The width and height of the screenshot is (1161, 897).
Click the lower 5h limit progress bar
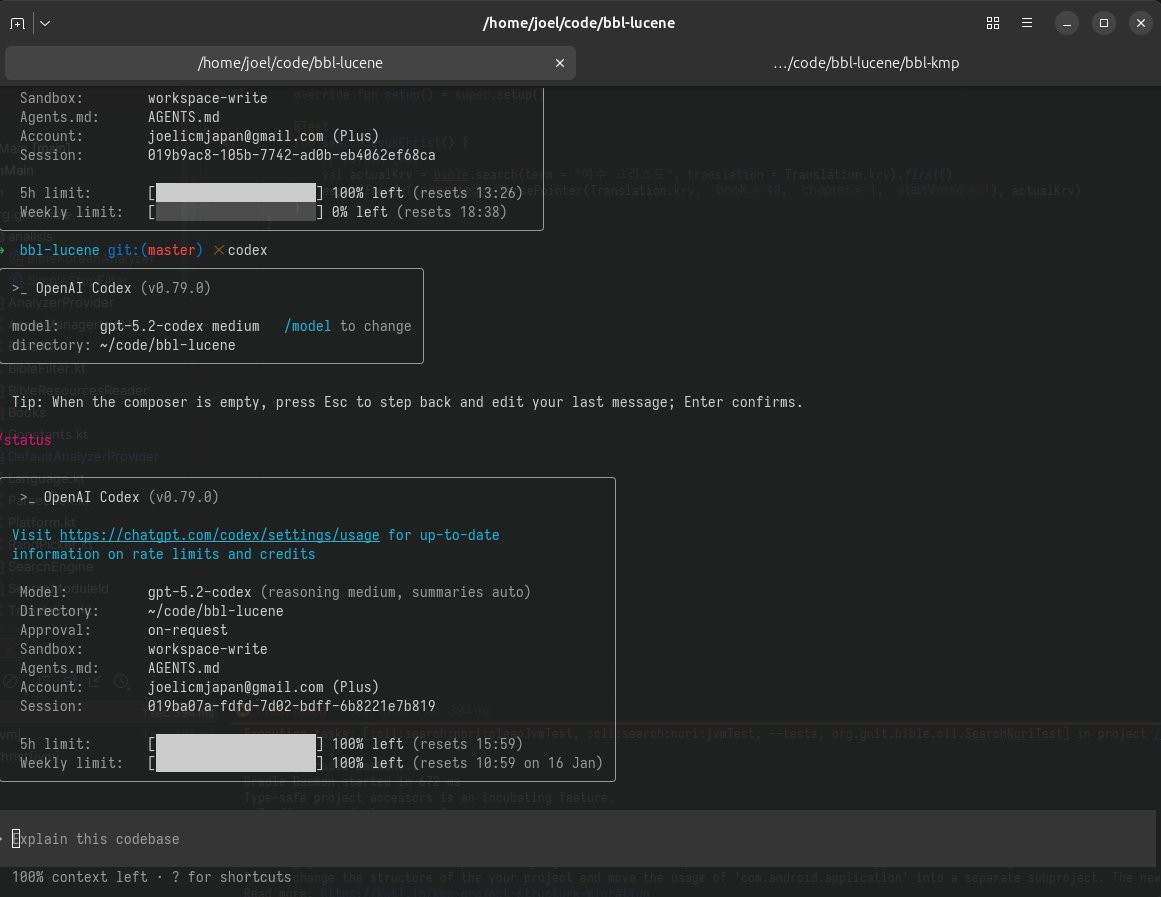pyautogui.click(x=235, y=744)
